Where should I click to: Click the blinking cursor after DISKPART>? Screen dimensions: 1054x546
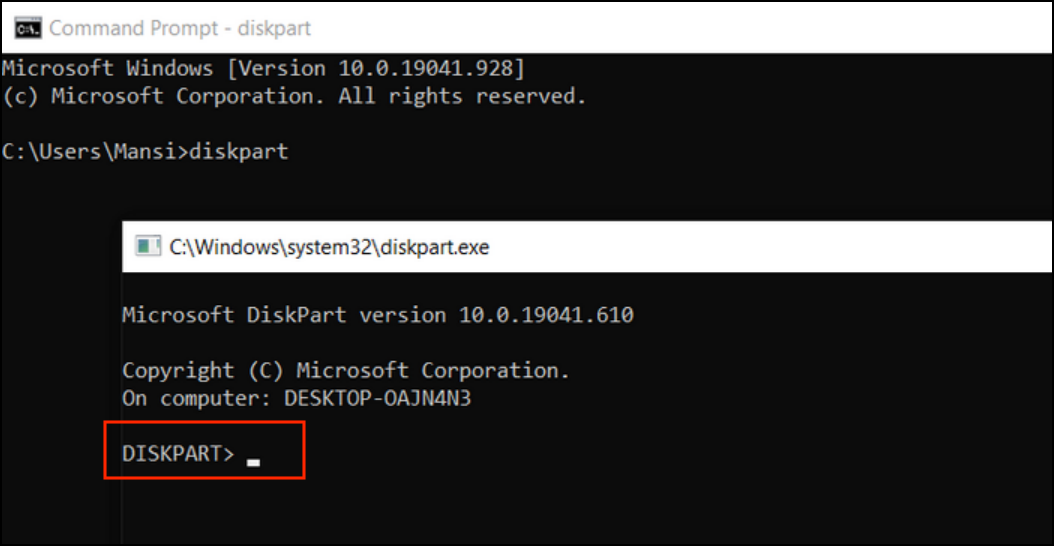[254, 461]
